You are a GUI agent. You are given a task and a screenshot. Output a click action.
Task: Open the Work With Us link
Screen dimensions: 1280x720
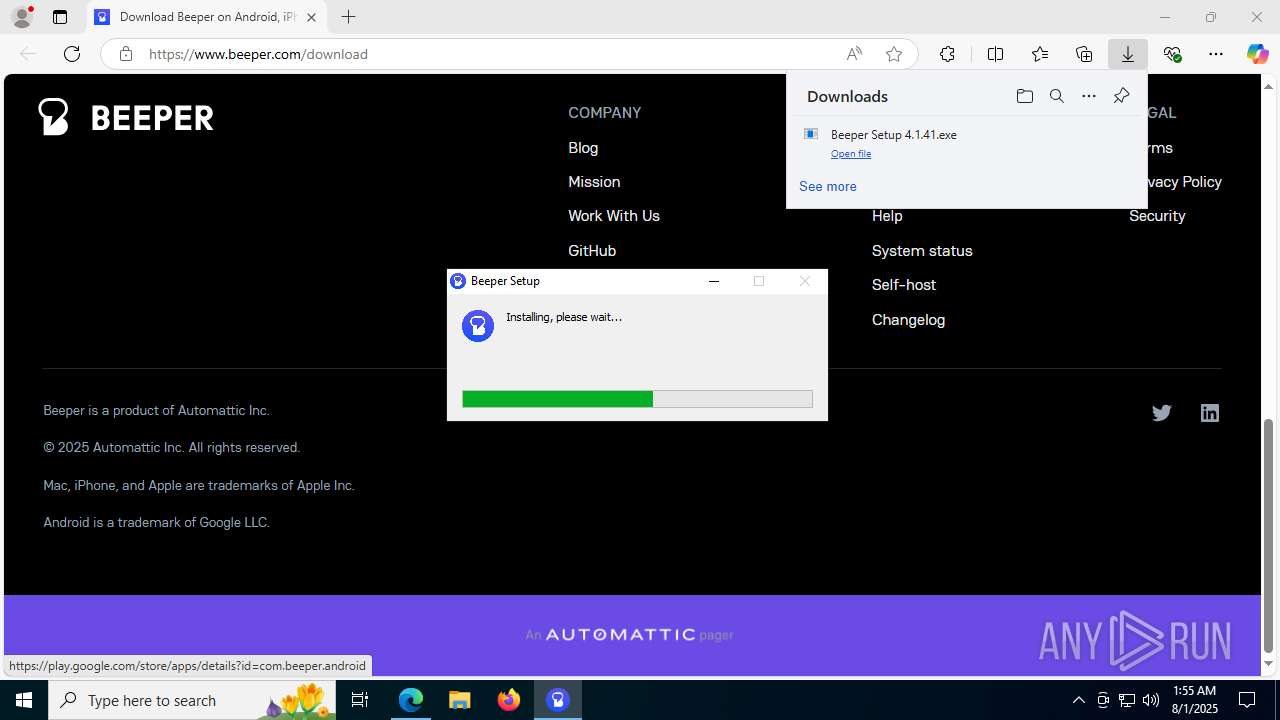614,216
